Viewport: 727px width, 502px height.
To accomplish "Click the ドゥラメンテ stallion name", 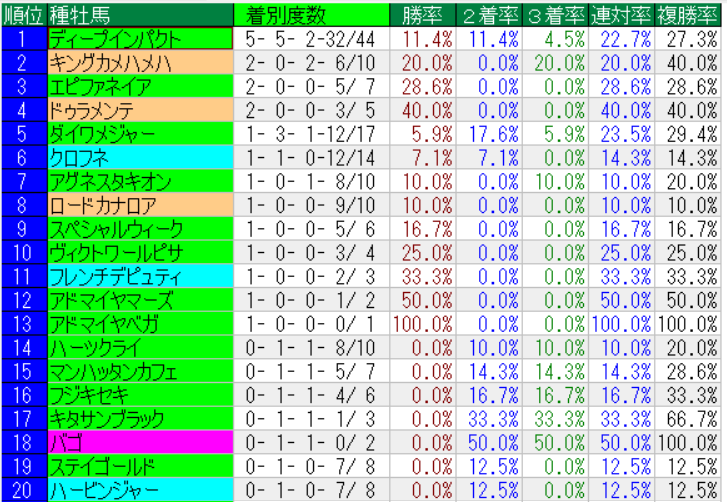I will [139, 110].
